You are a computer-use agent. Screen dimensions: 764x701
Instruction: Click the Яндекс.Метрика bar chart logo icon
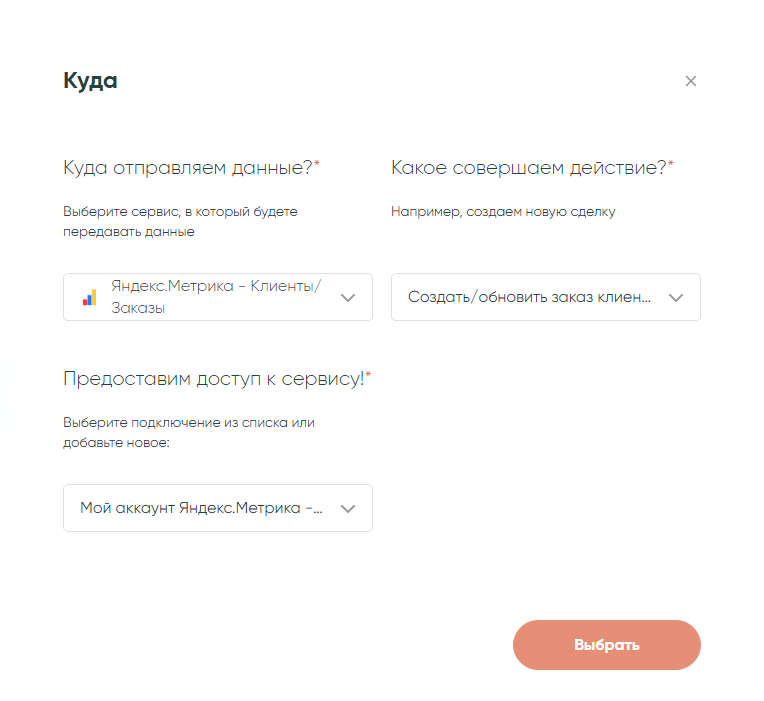click(90, 297)
